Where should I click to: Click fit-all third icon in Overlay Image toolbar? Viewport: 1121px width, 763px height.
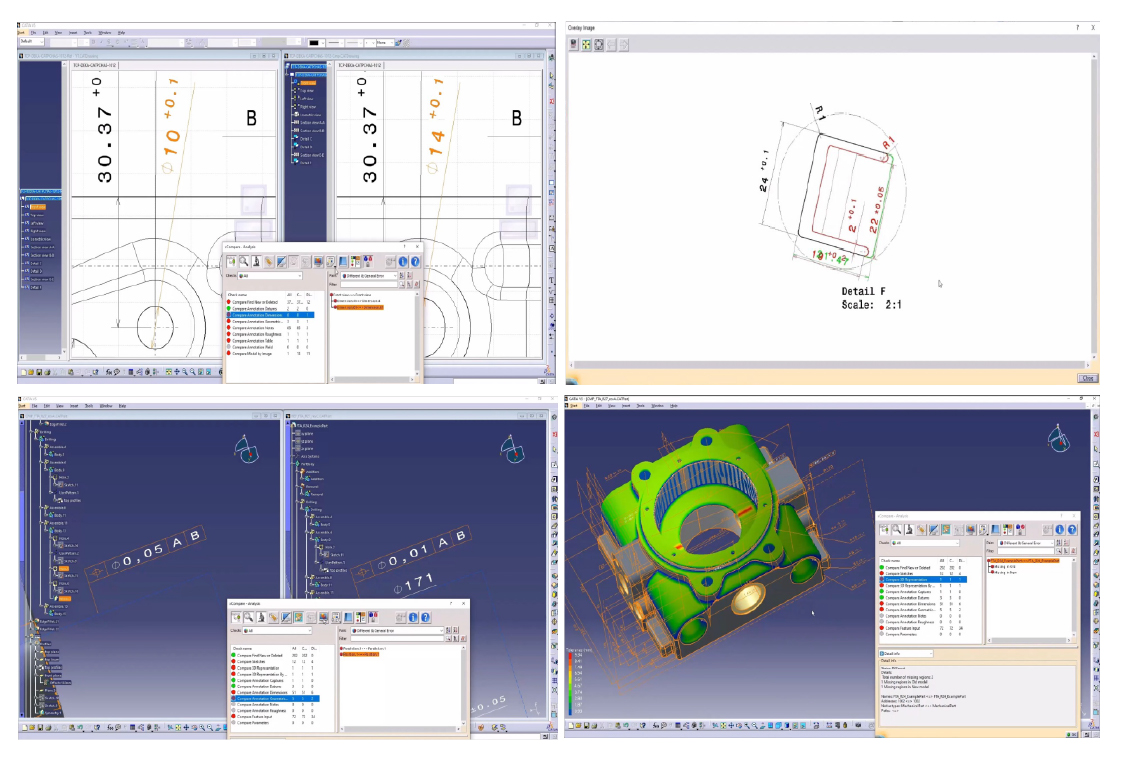click(x=599, y=44)
